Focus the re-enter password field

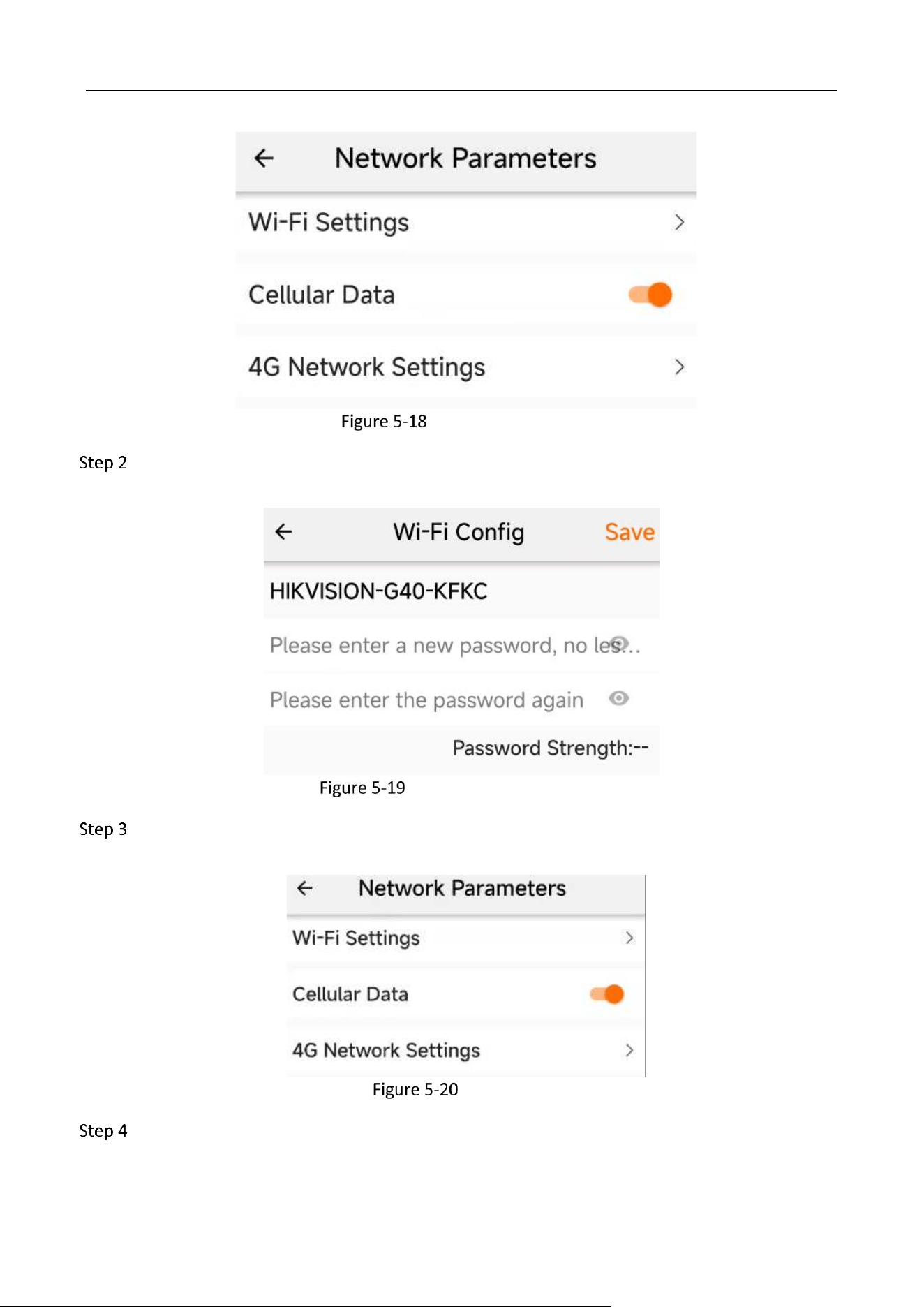[461, 700]
